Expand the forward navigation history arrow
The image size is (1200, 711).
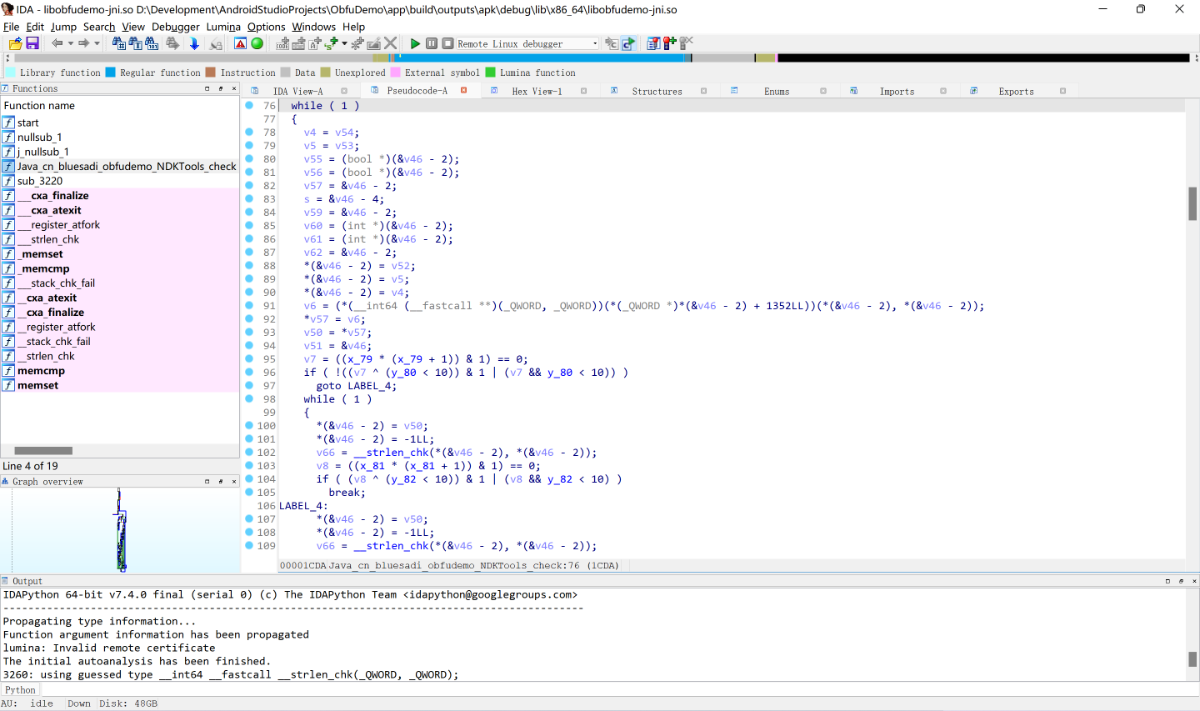96,44
